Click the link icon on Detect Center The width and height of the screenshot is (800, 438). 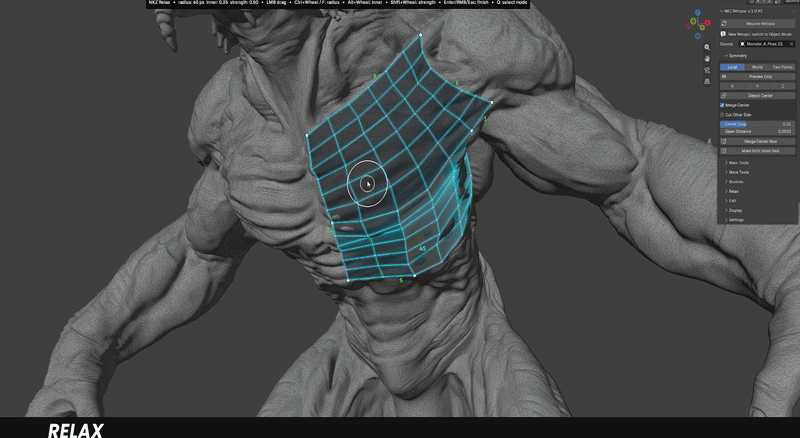[x=724, y=95]
